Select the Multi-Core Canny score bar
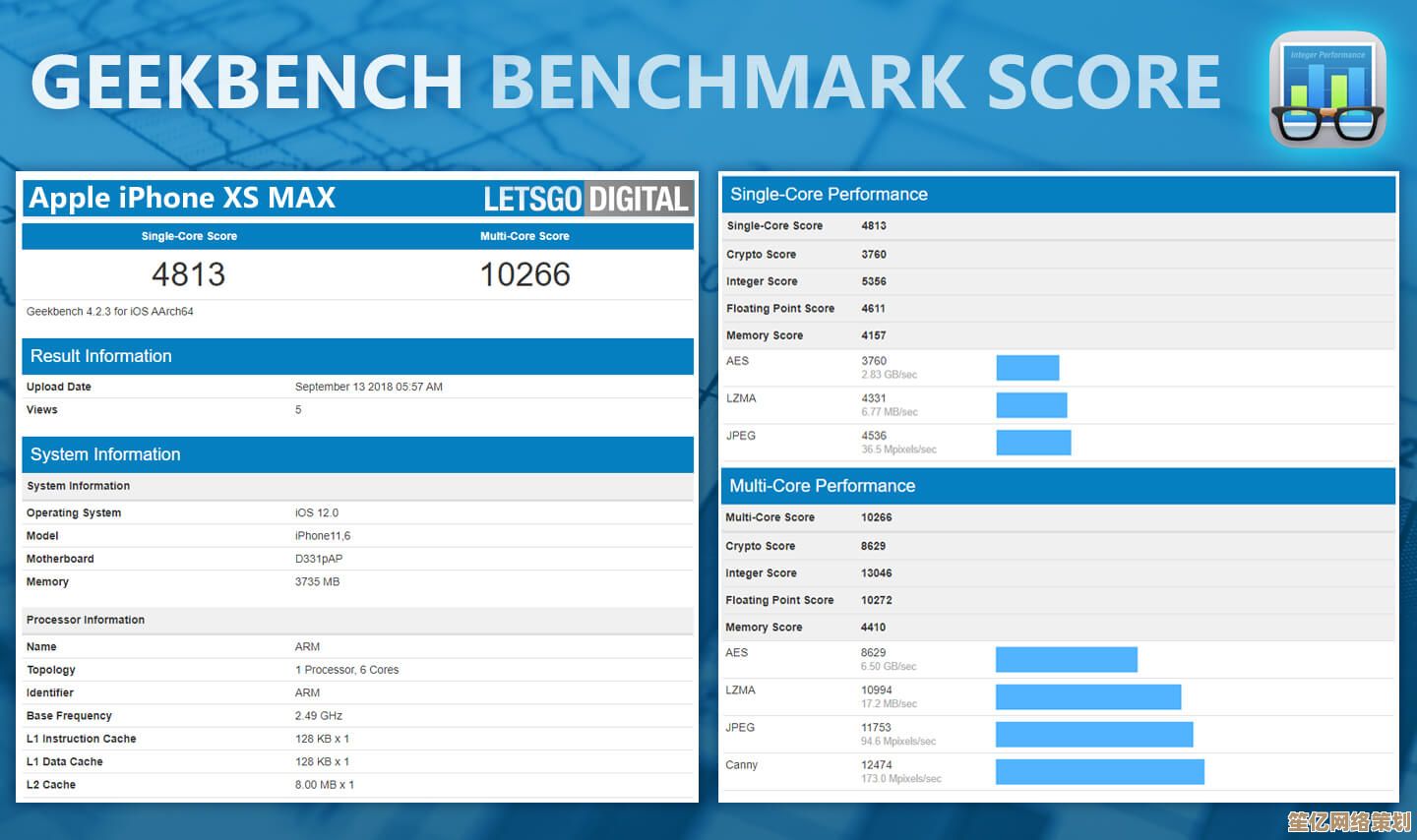Screen dimensions: 1417x840 tap(1099, 772)
